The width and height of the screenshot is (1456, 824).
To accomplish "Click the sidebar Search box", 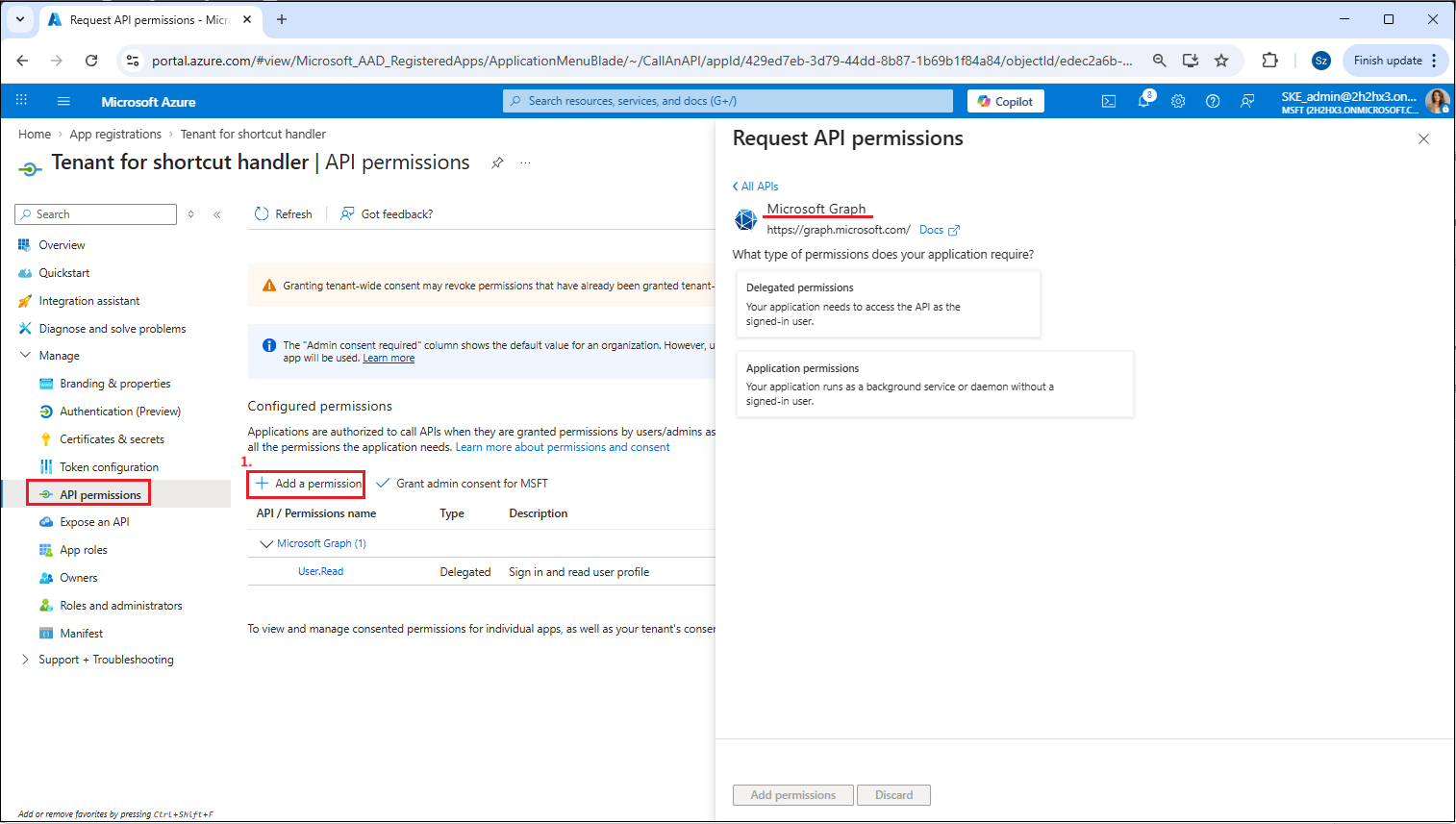I will click(x=96, y=214).
